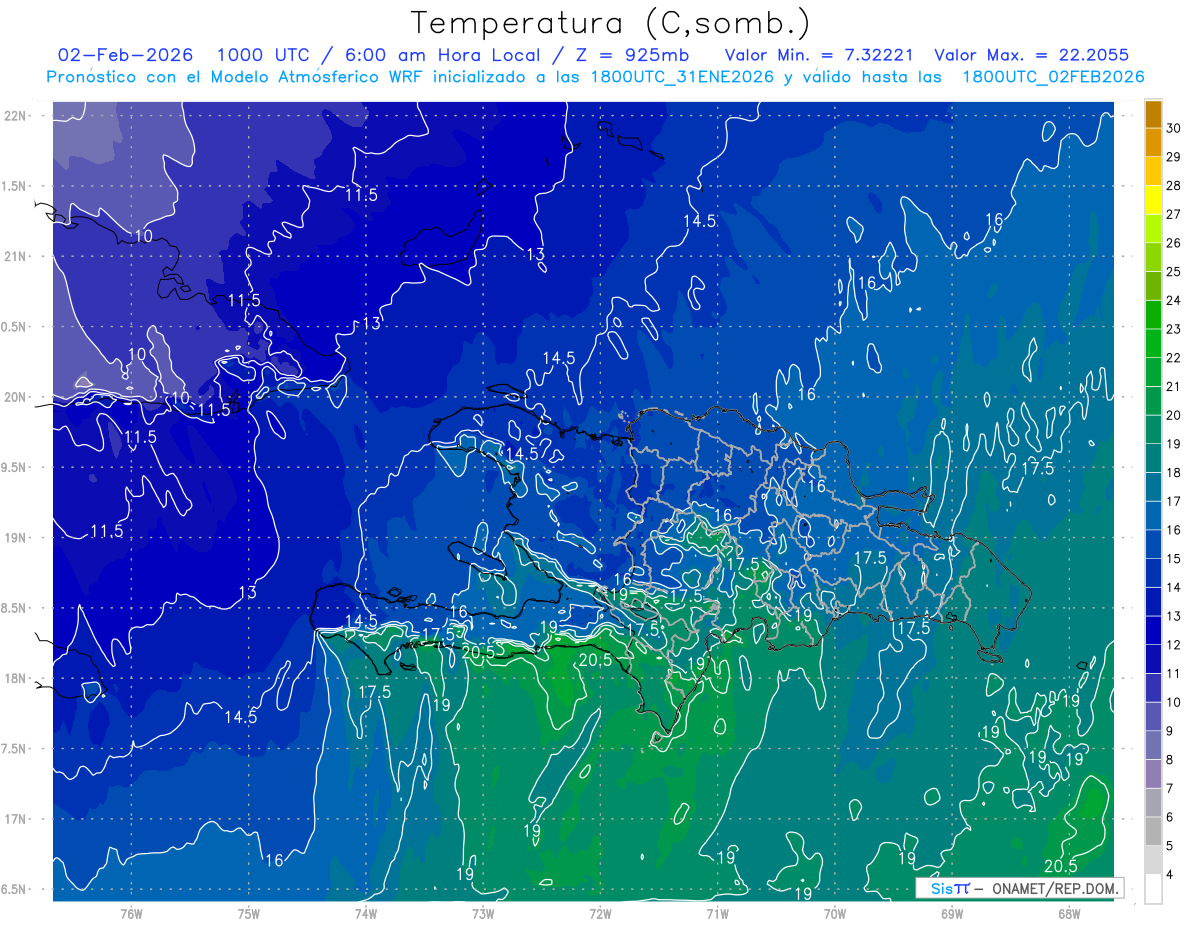Click yellow swatch between 27 and 28
Image resolution: width=1200 pixels, height=927 pixels.
tap(1153, 199)
